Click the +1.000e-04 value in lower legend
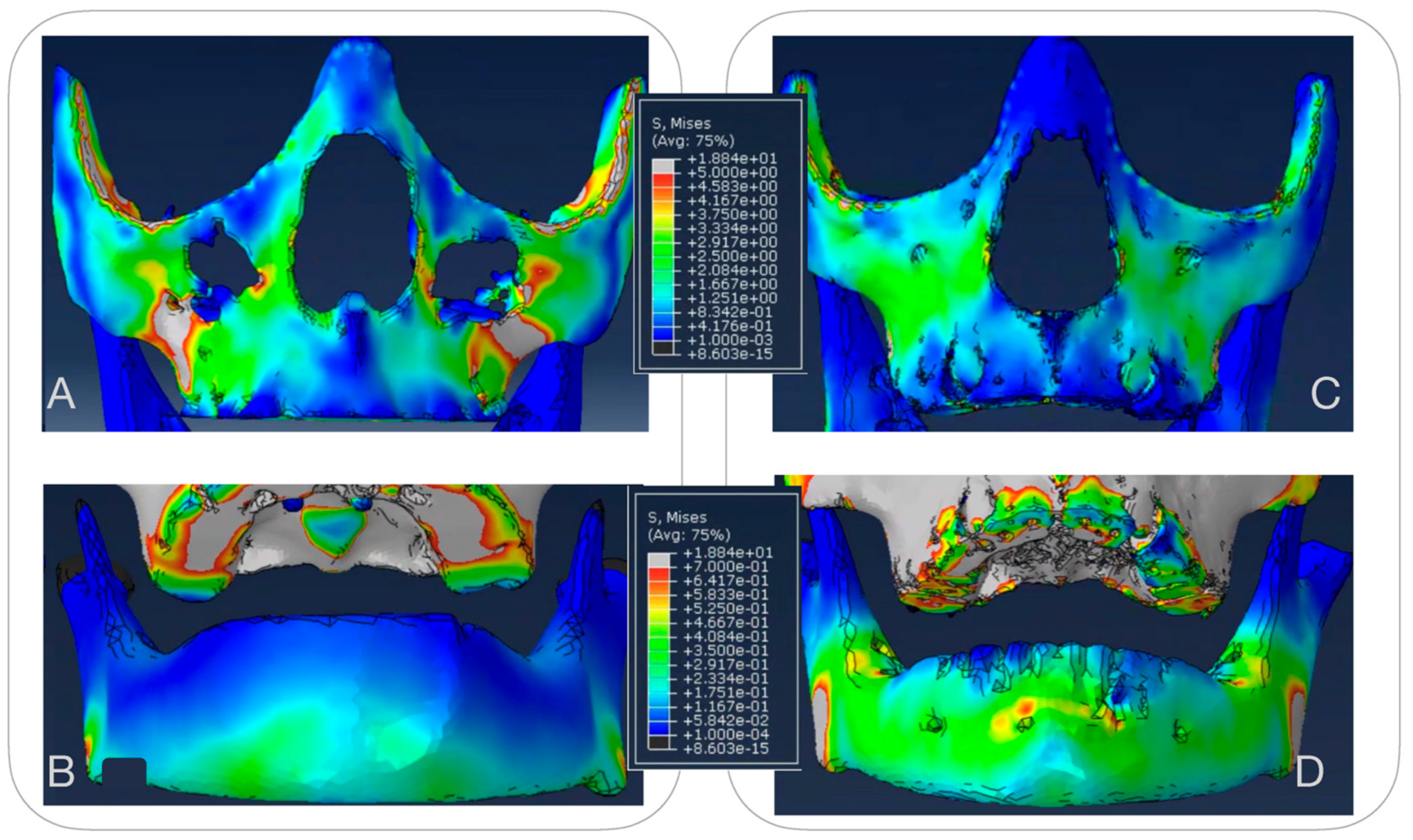The height and width of the screenshot is (840, 1413). click(x=727, y=735)
